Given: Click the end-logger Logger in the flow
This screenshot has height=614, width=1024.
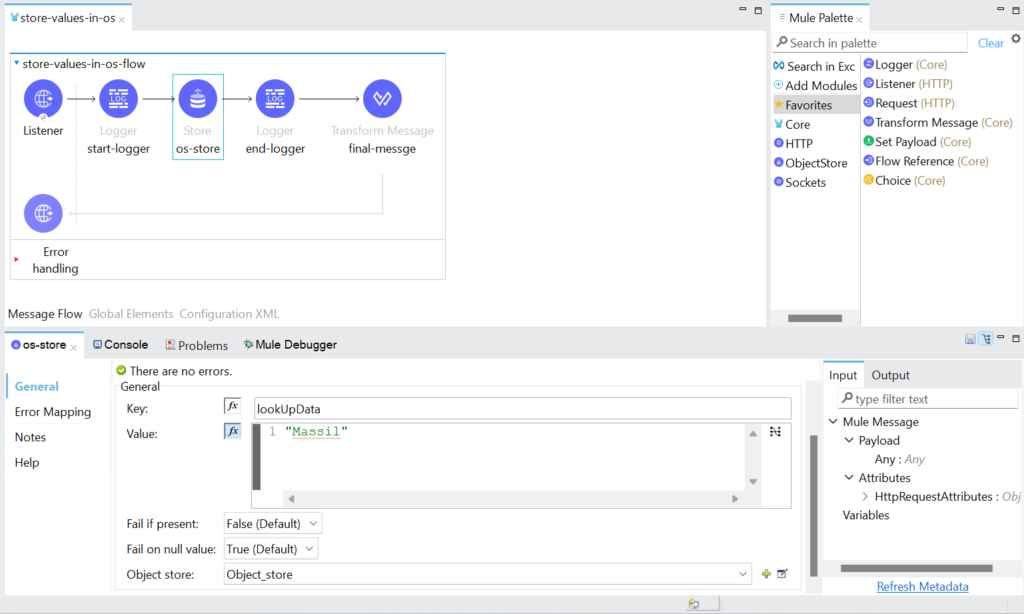Looking at the screenshot, I should (274, 99).
